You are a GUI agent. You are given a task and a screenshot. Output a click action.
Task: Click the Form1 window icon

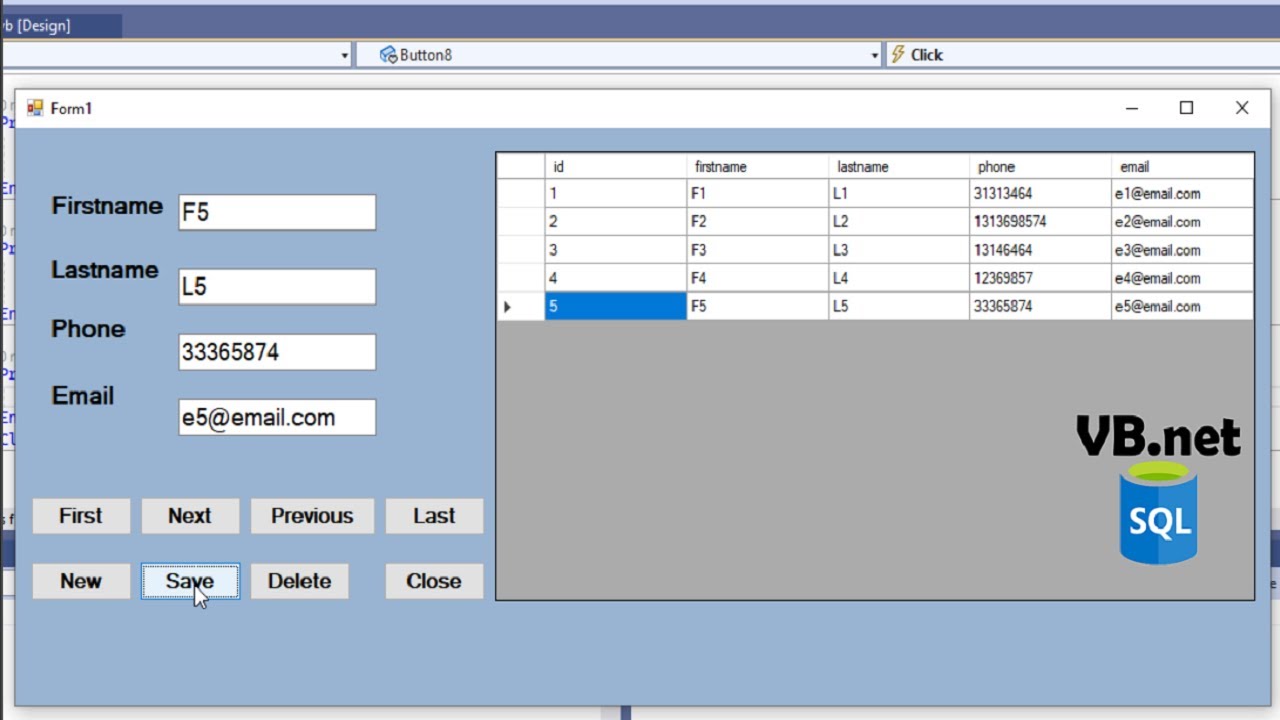point(35,108)
